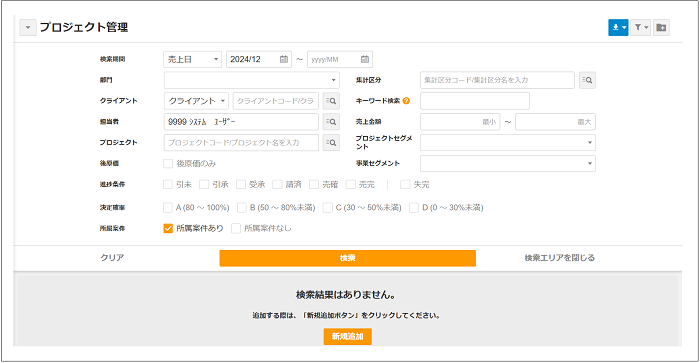The width and height of the screenshot is (700, 363).
Task: Check the D (0～30%未満) probability checkbox
Action: click(x=414, y=208)
